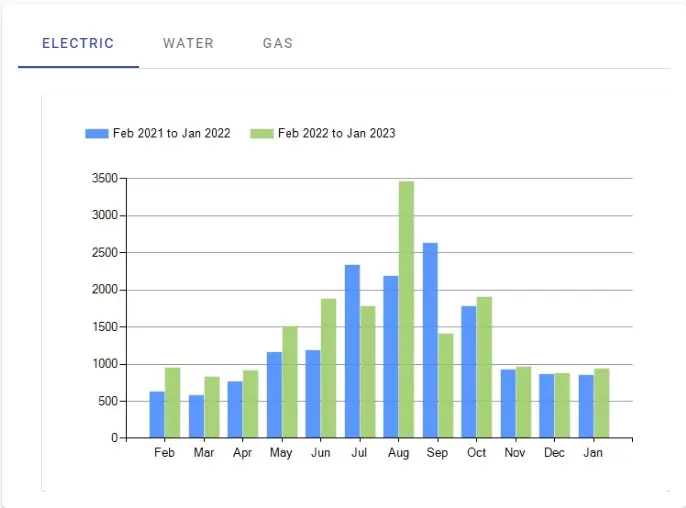Select the blue February bar
Screen dimensions: 686x508
[157, 414]
